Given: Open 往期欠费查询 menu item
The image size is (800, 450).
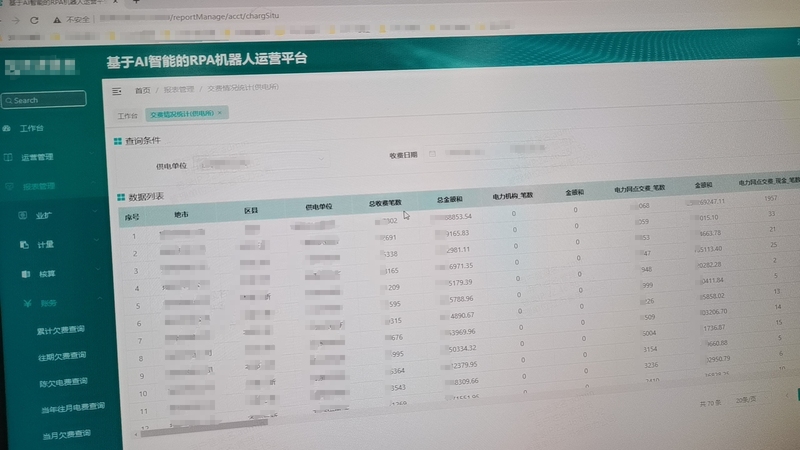Looking at the screenshot, I should click(x=62, y=356).
